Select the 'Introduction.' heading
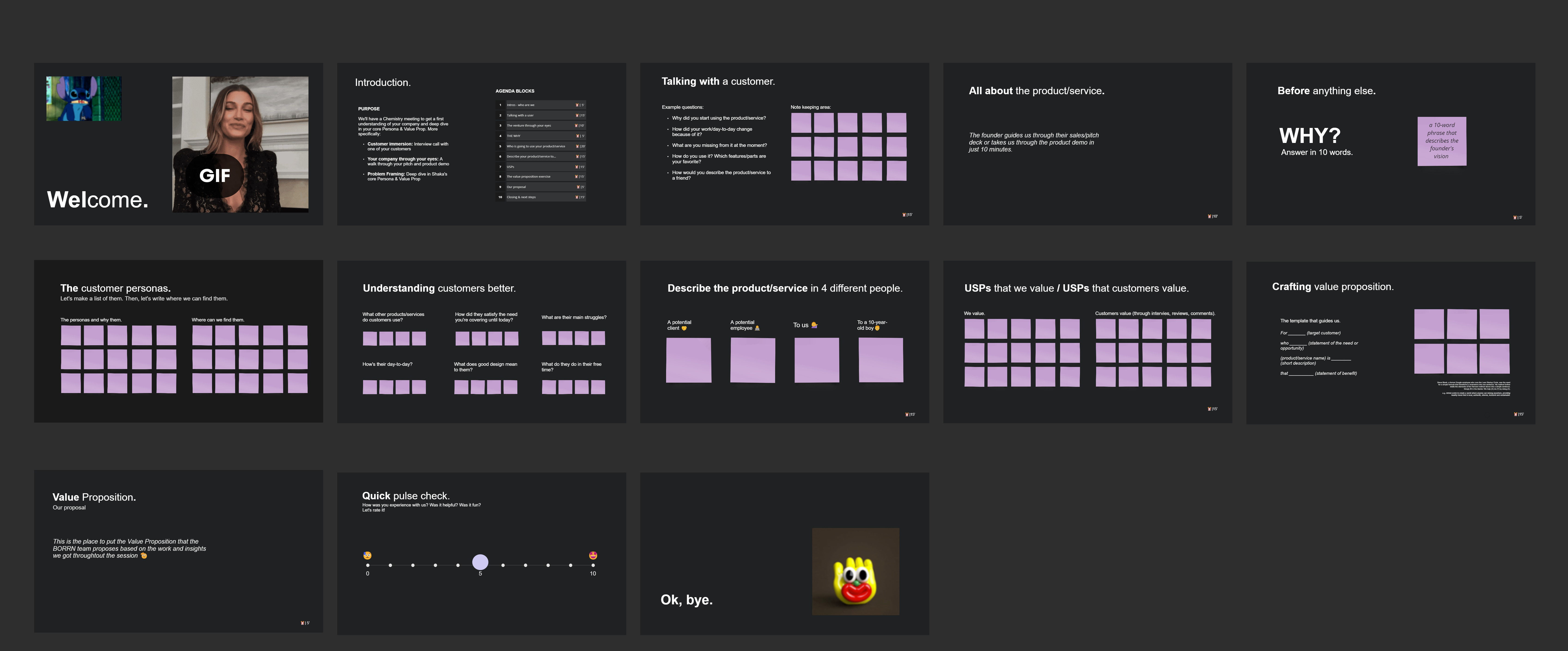 click(383, 82)
